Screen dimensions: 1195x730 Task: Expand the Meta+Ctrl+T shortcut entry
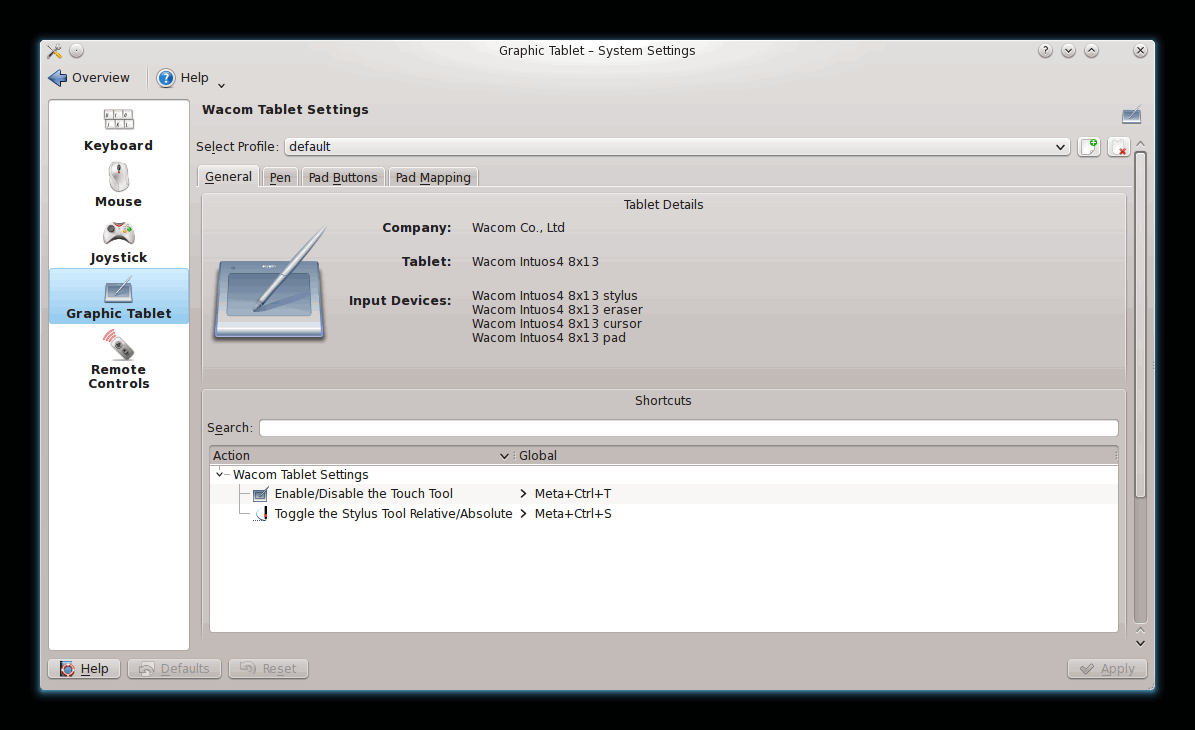[523, 494]
